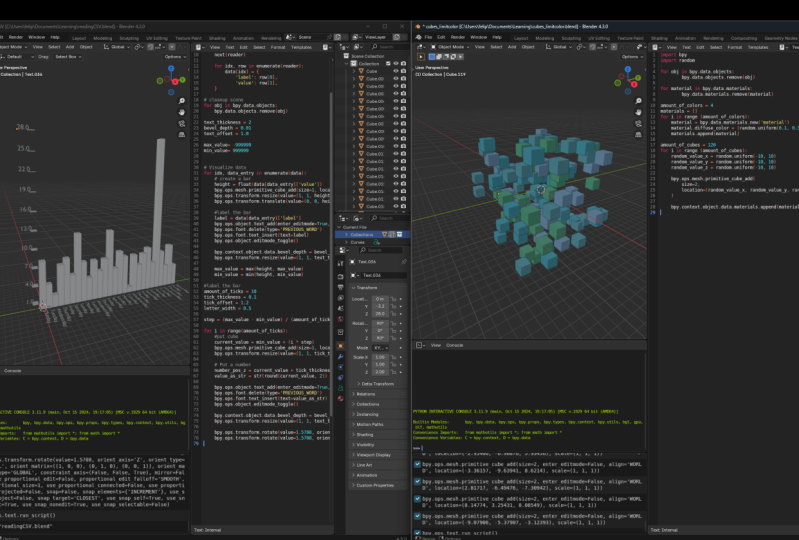Open the View Layer properties tab
Image resolution: width=799 pixels, height=540 pixels.
(340, 298)
